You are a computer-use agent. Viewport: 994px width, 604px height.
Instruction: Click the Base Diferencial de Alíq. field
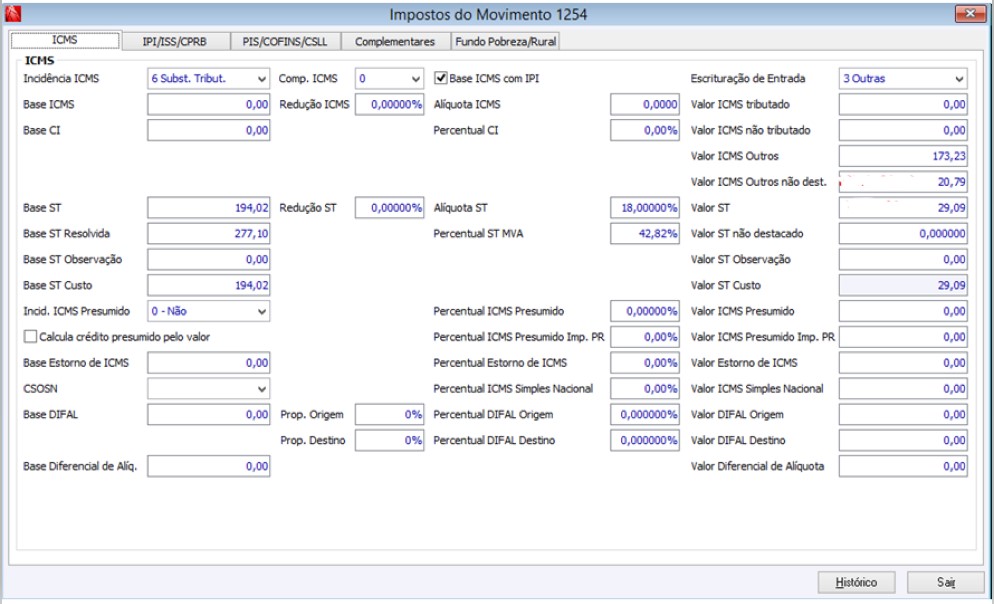(209, 466)
